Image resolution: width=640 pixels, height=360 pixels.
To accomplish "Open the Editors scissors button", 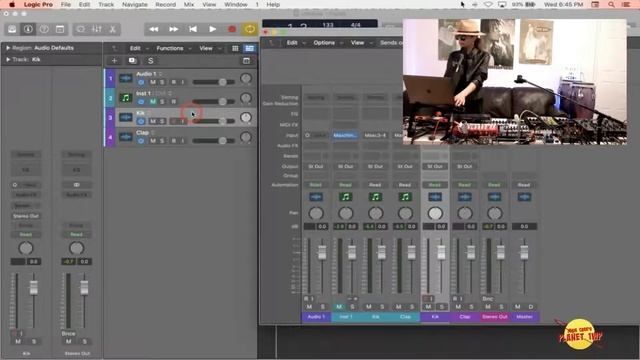I will point(113,29).
